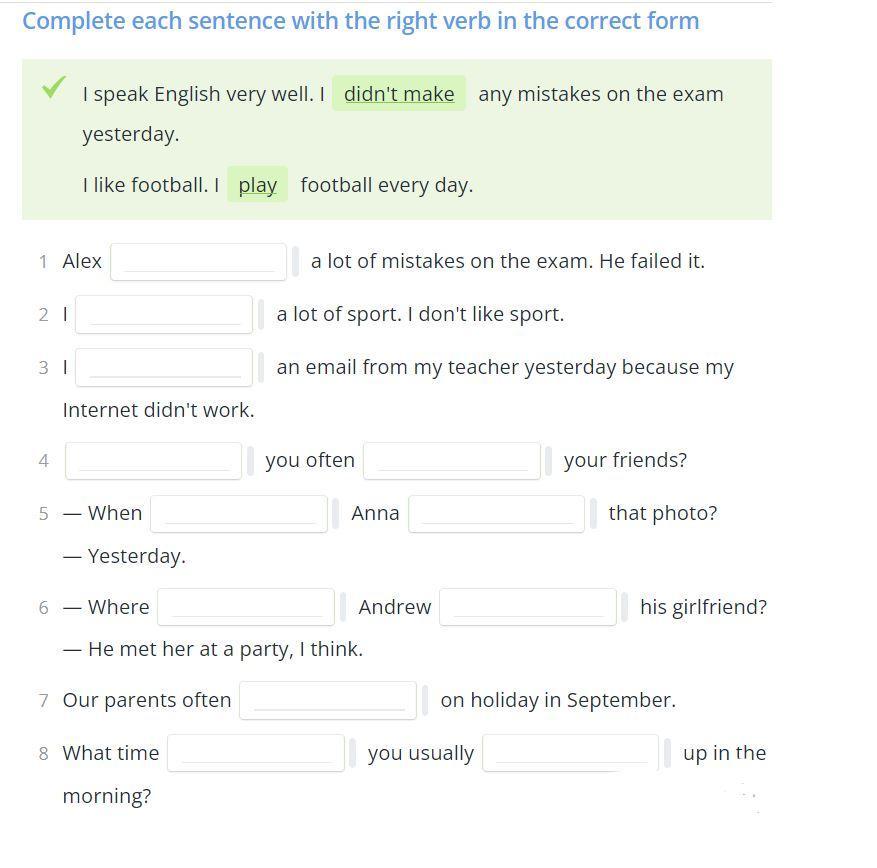The width and height of the screenshot is (877, 868).
Task: Click the blank after "Where"
Action: point(246,607)
